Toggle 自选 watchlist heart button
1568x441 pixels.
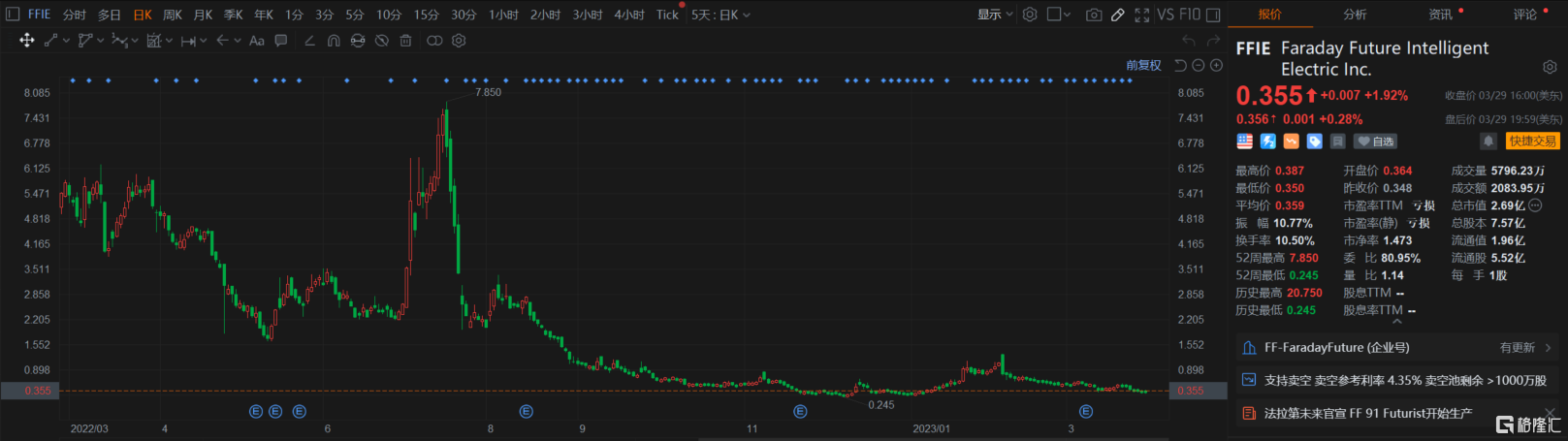1375,142
